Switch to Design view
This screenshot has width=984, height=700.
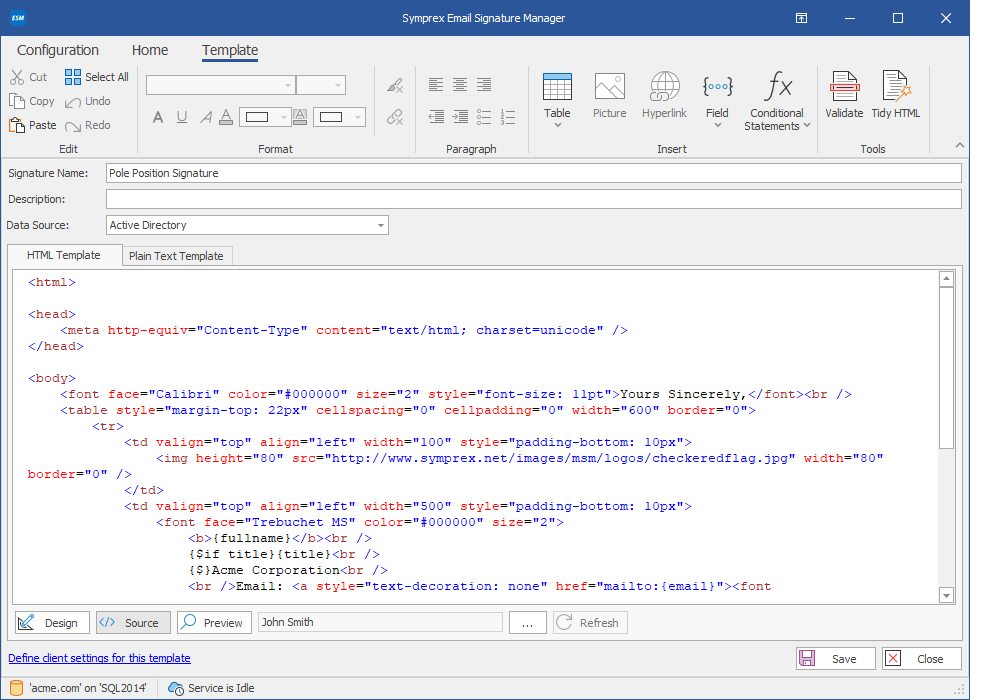coord(53,623)
